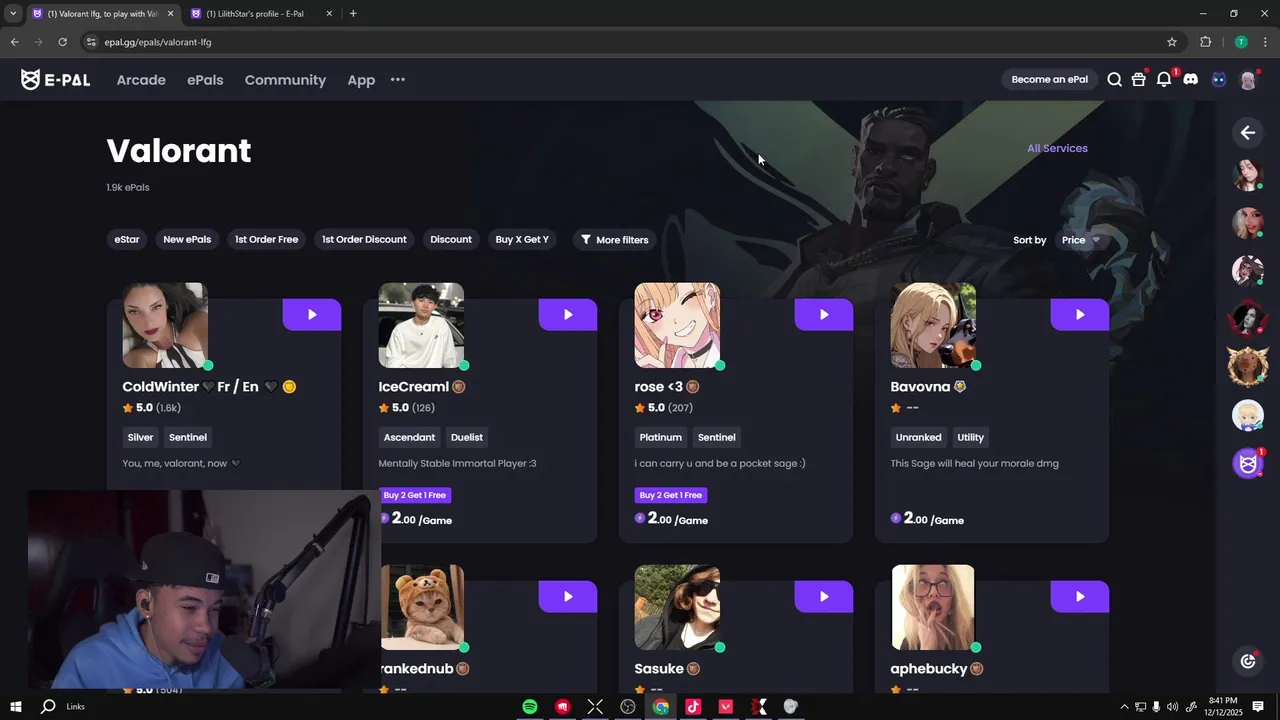Open the ePals menu

coord(205,80)
